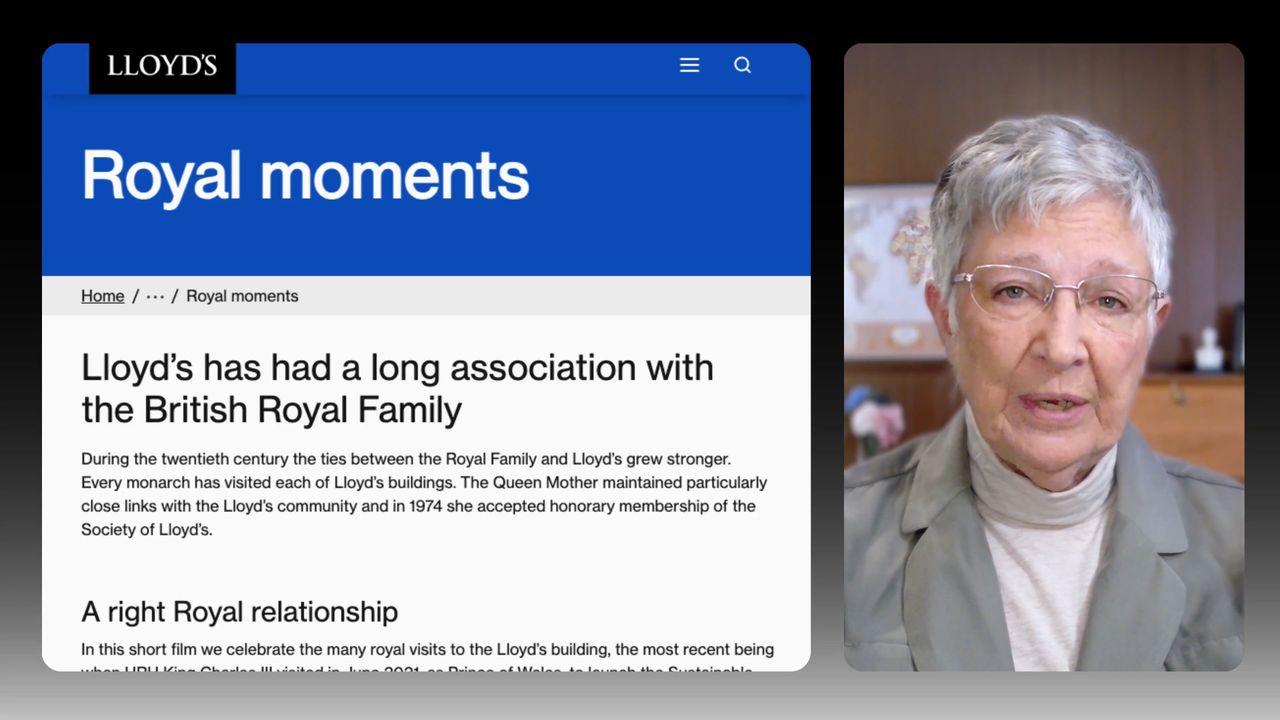Viewport: 1280px width, 720px height.
Task: Click the A right Royal relationship heading
Action: tap(239, 611)
